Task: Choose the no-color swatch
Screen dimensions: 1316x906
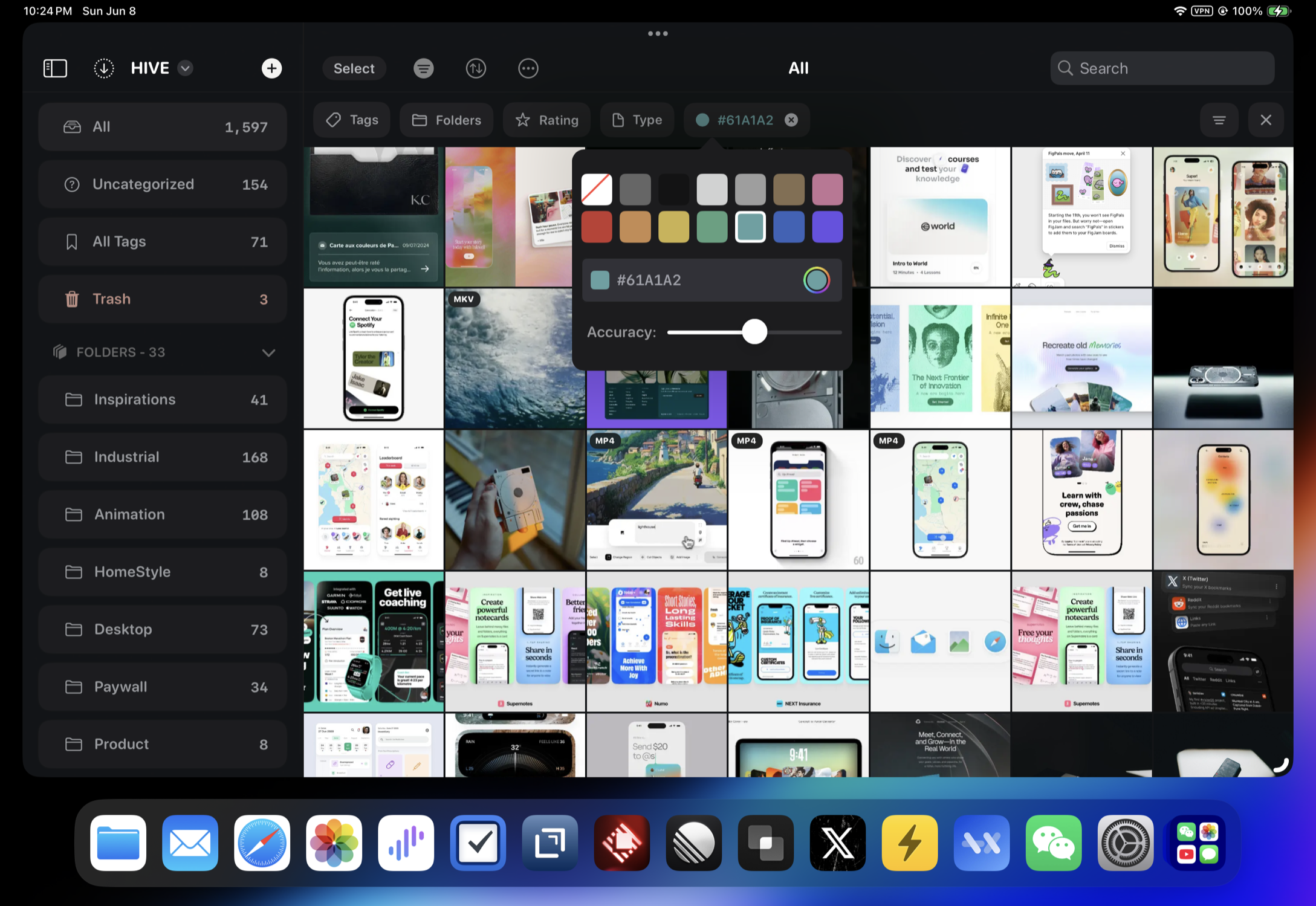Action: (597, 189)
